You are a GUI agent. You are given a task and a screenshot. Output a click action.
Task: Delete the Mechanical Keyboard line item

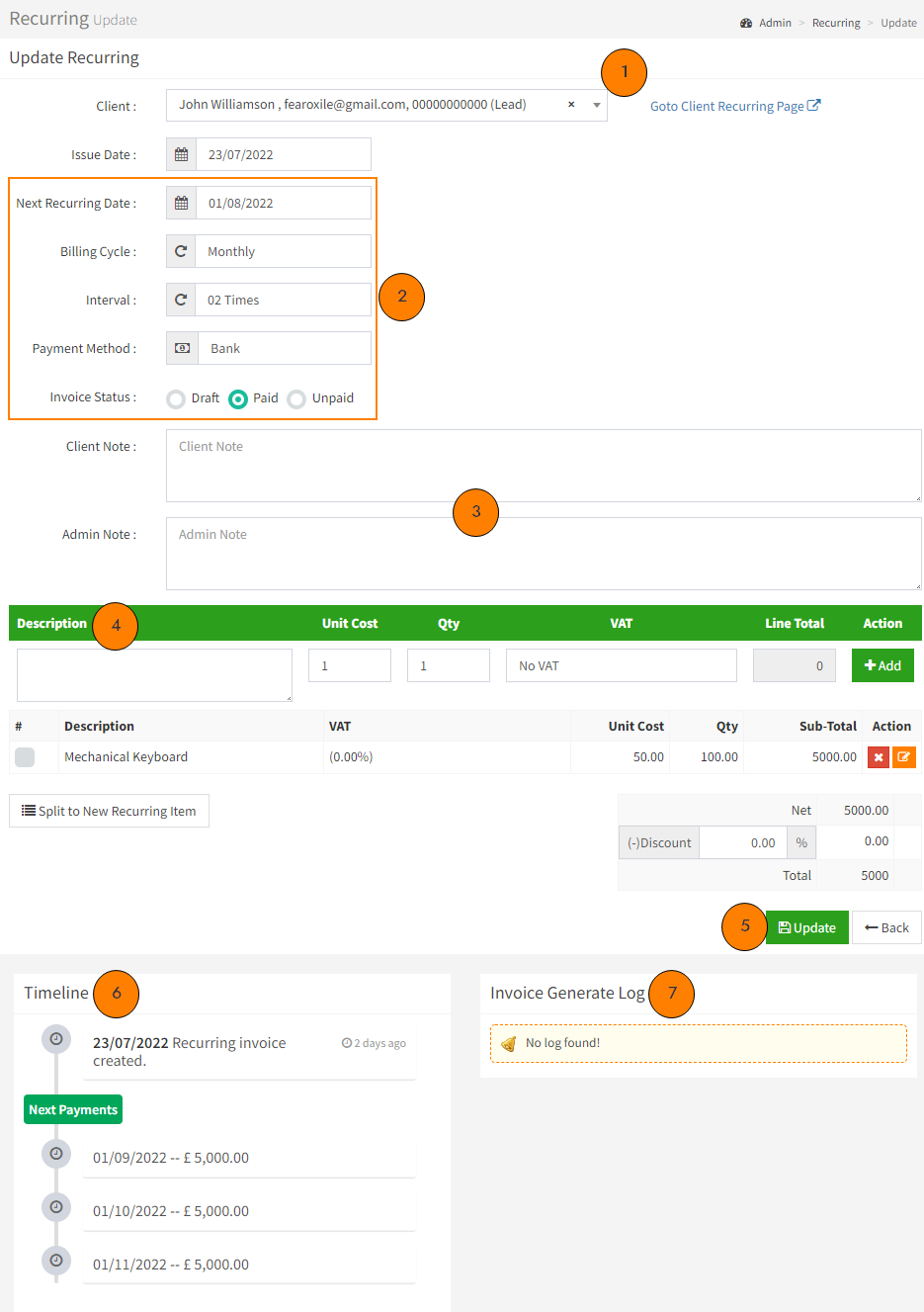(x=878, y=757)
